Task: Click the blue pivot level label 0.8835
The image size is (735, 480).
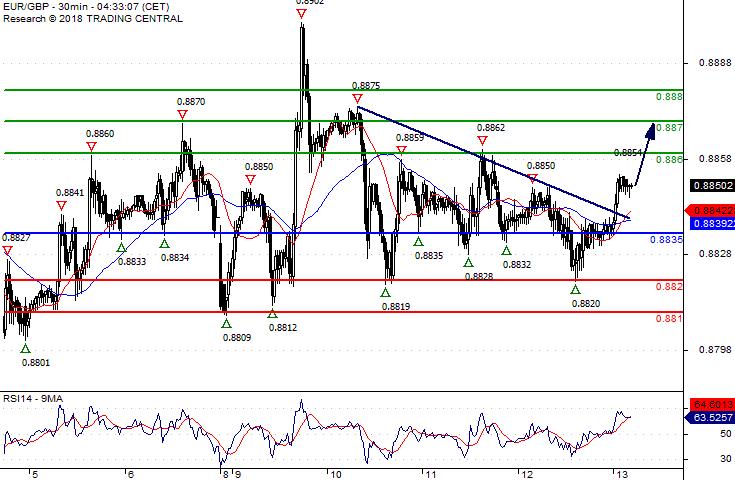Action: pyautogui.click(x=666, y=240)
